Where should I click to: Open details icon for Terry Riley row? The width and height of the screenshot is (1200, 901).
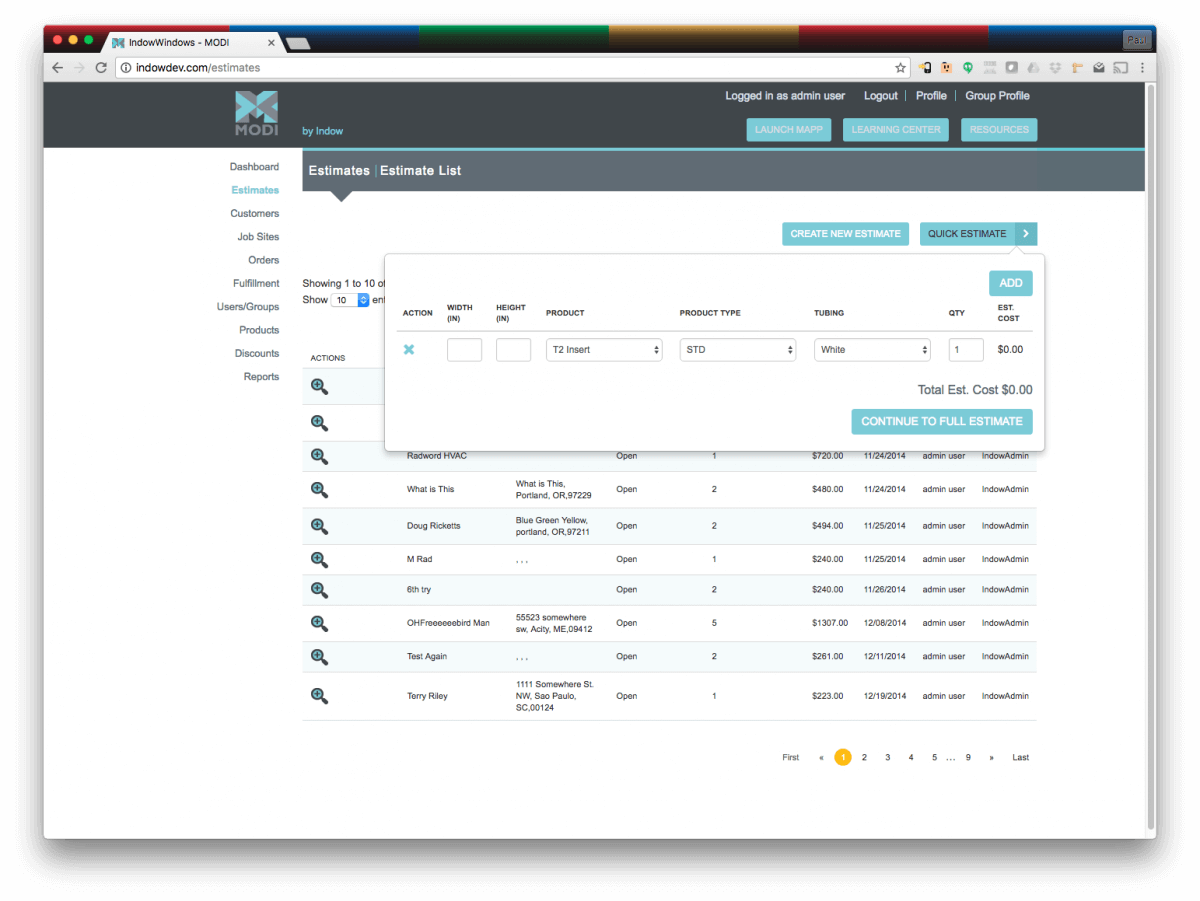pyautogui.click(x=319, y=696)
